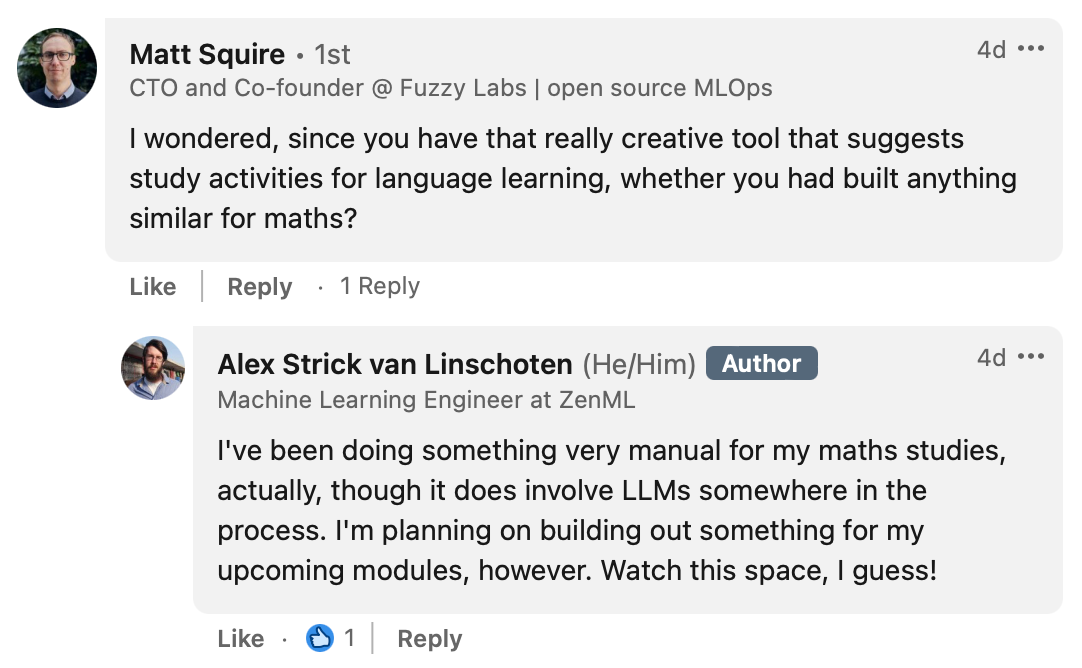Open the Alex Strick van Linschoten name link
Screen dimensions: 1082x668
pos(395,364)
